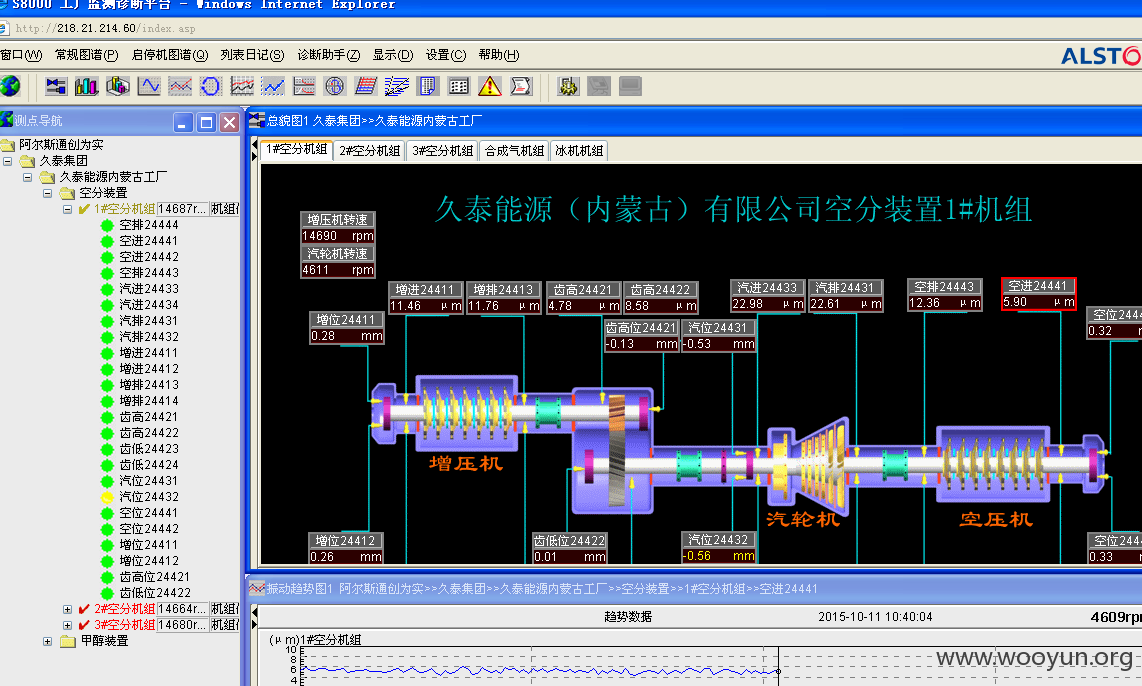Open the 帮助(H) menu

(499, 55)
